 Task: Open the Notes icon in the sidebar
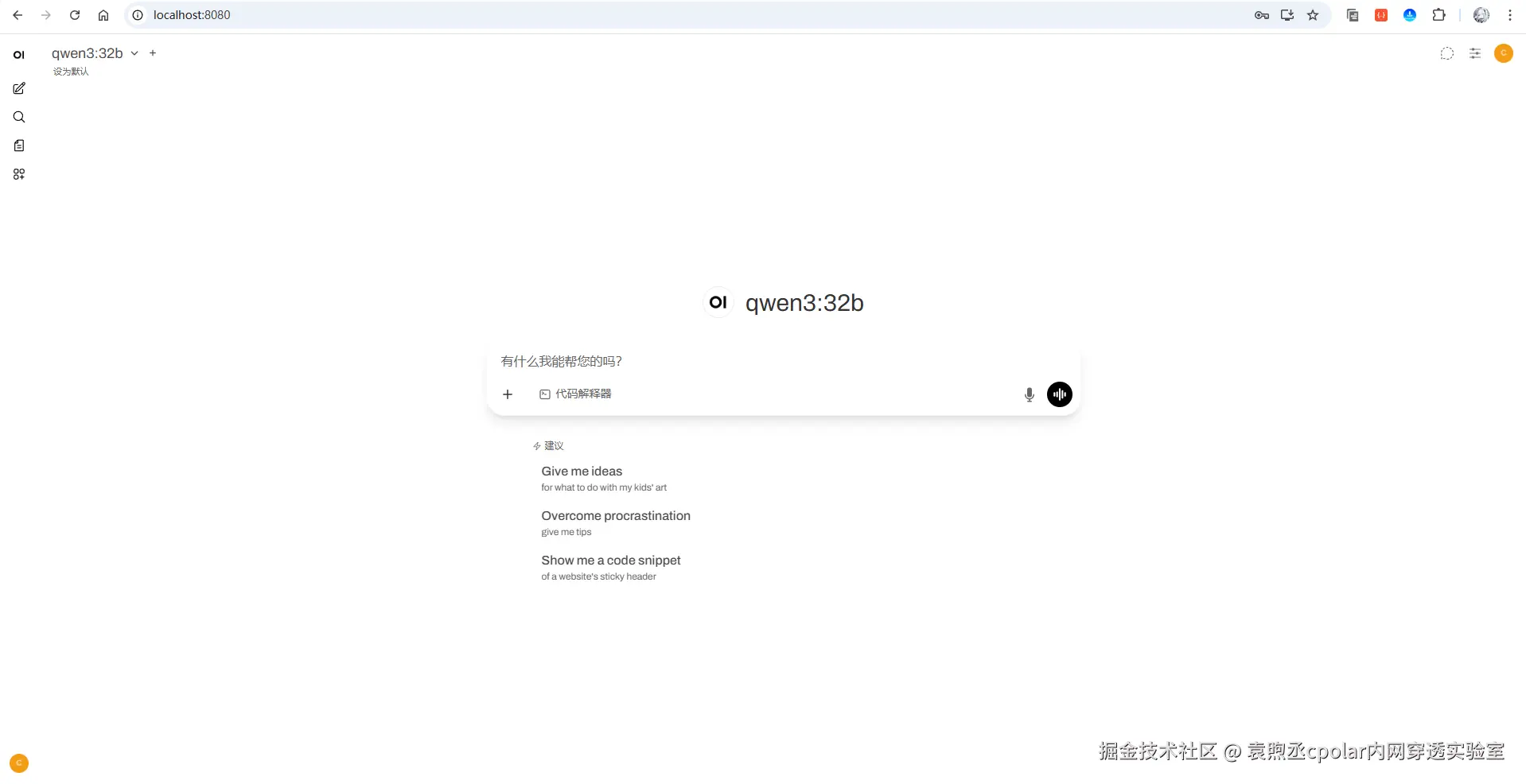(18, 146)
